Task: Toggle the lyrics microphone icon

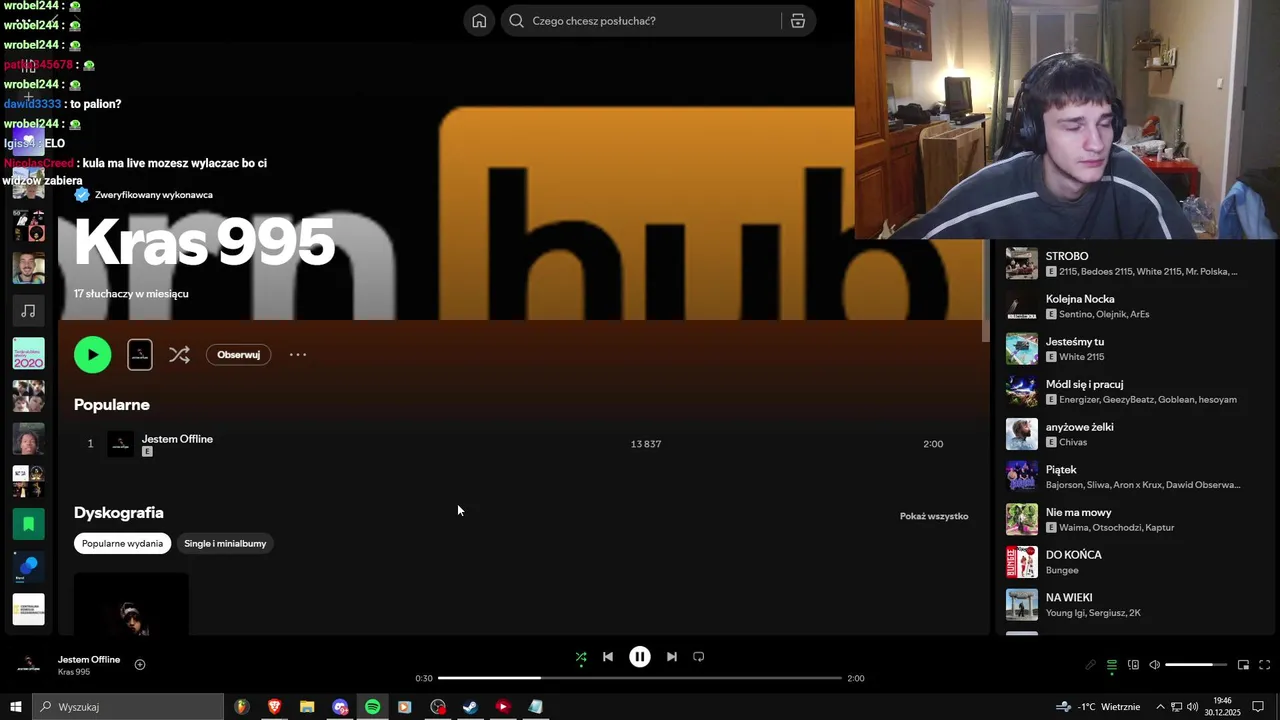Action: [1090, 665]
